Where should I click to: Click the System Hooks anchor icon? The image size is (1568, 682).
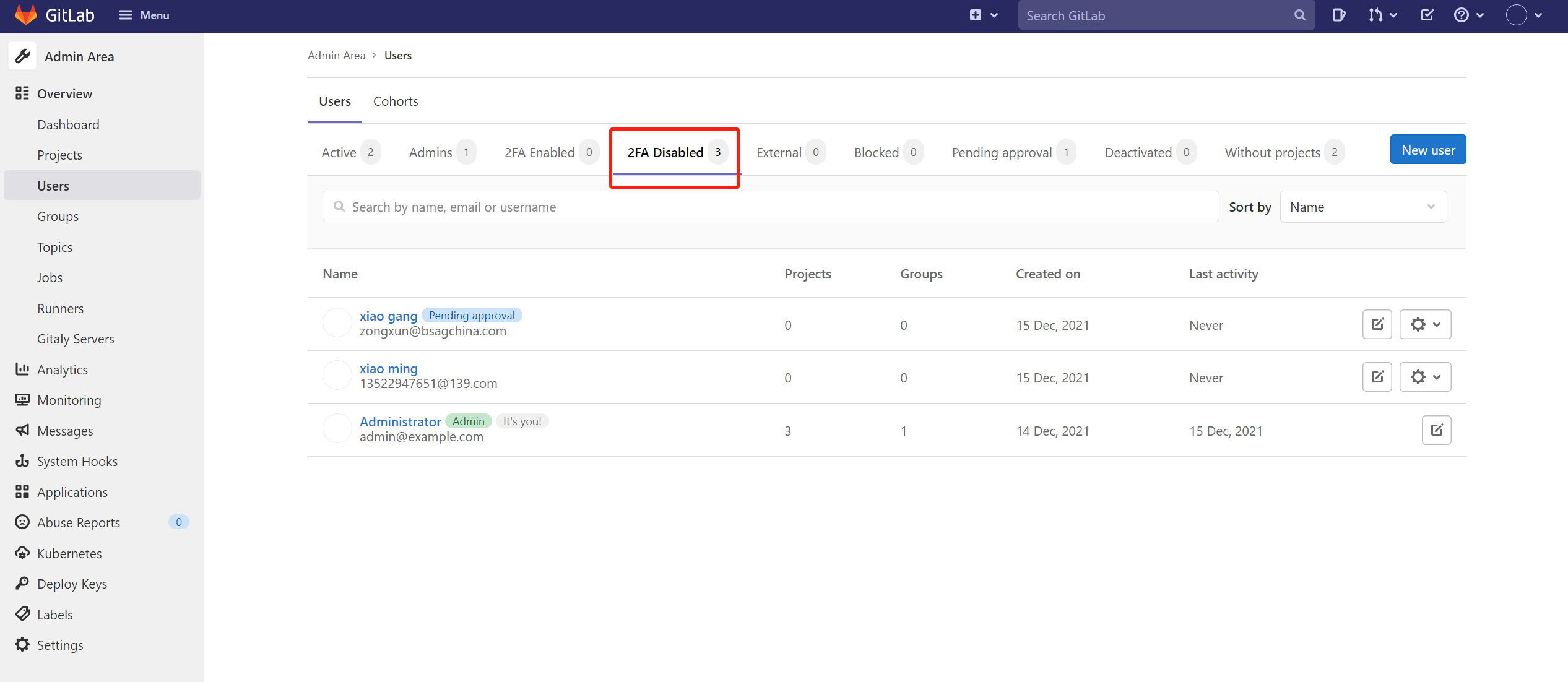coord(22,461)
